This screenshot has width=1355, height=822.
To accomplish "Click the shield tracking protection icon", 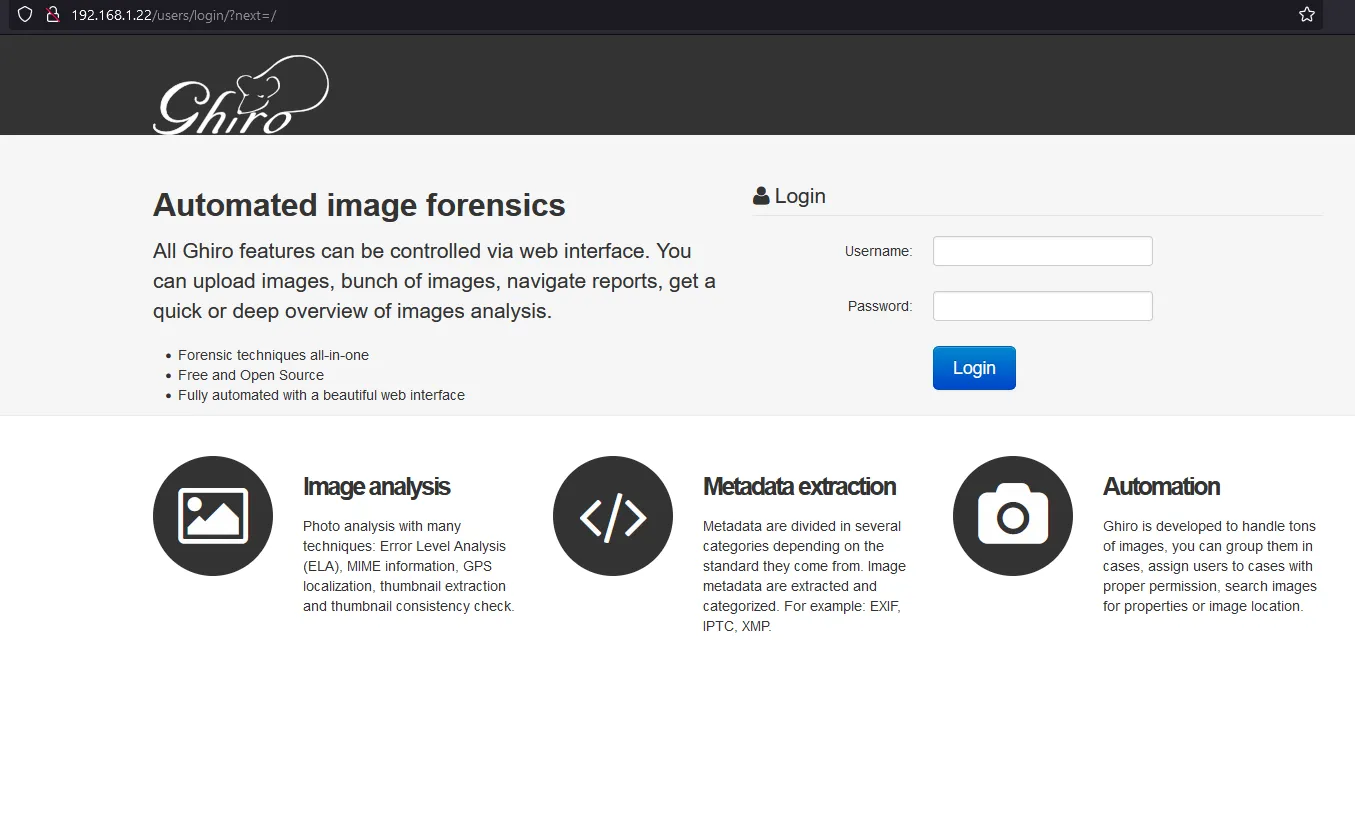I will click(x=26, y=15).
